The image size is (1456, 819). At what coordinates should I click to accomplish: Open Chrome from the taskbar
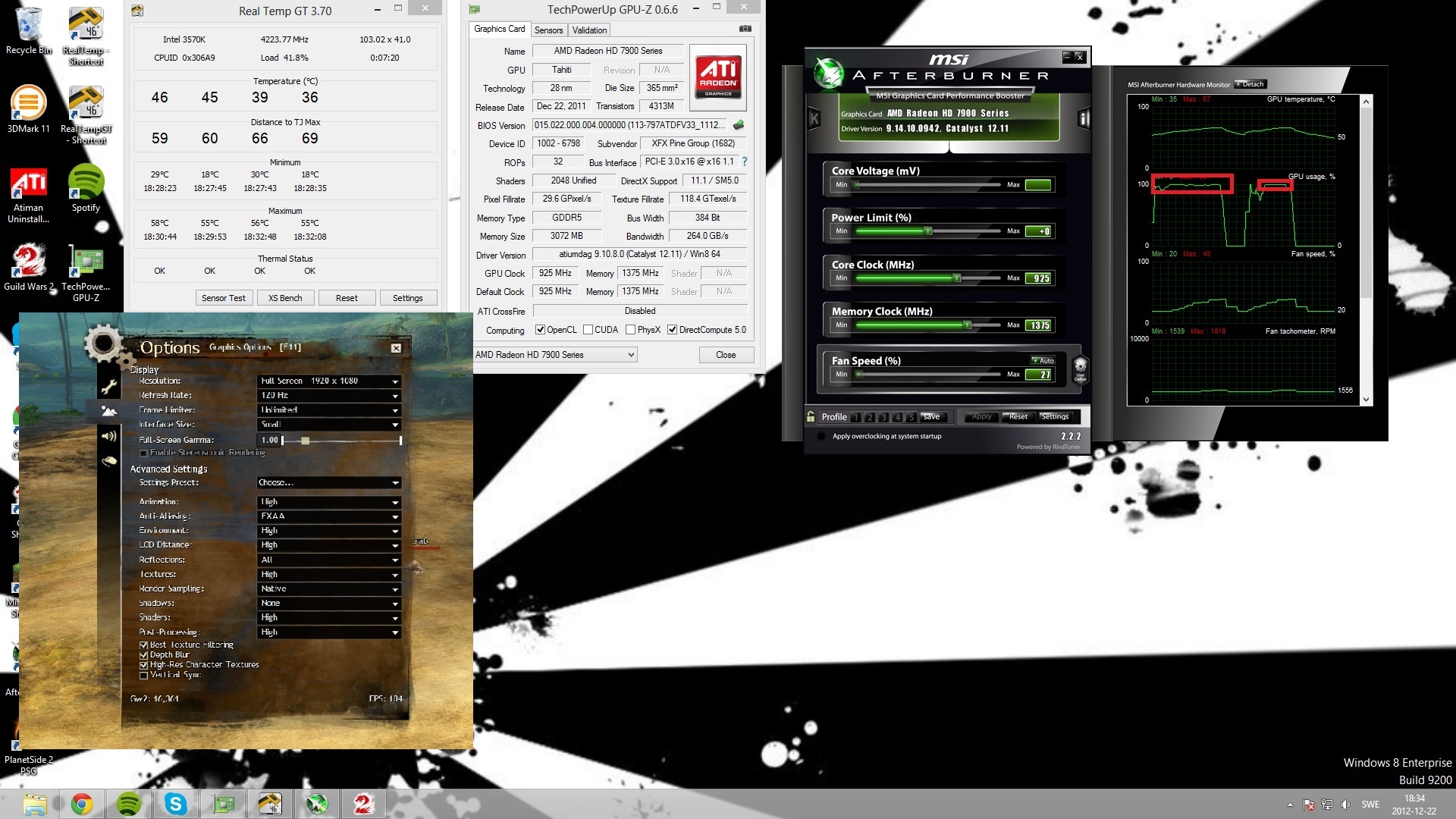click(x=82, y=804)
